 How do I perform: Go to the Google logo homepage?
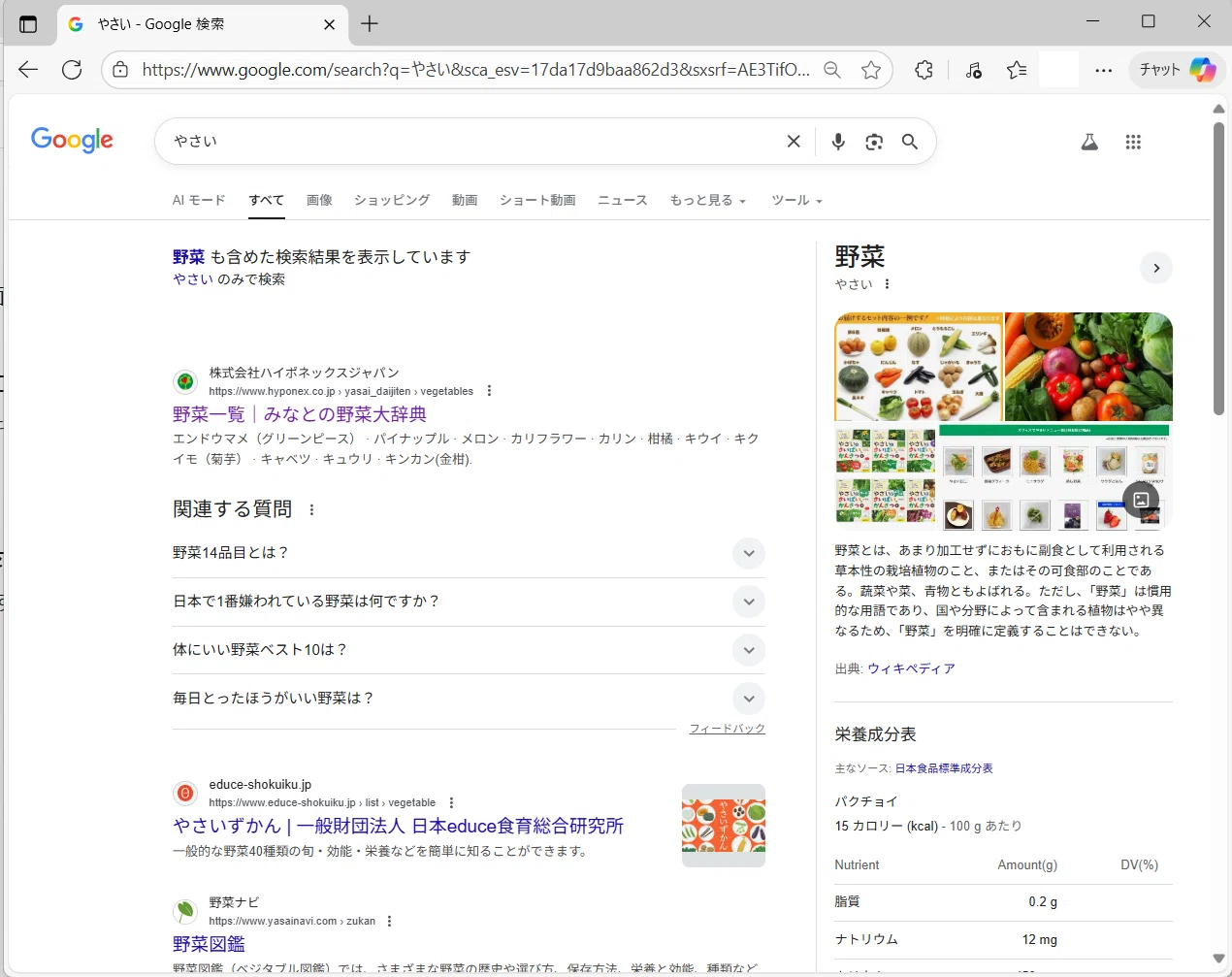(x=72, y=141)
